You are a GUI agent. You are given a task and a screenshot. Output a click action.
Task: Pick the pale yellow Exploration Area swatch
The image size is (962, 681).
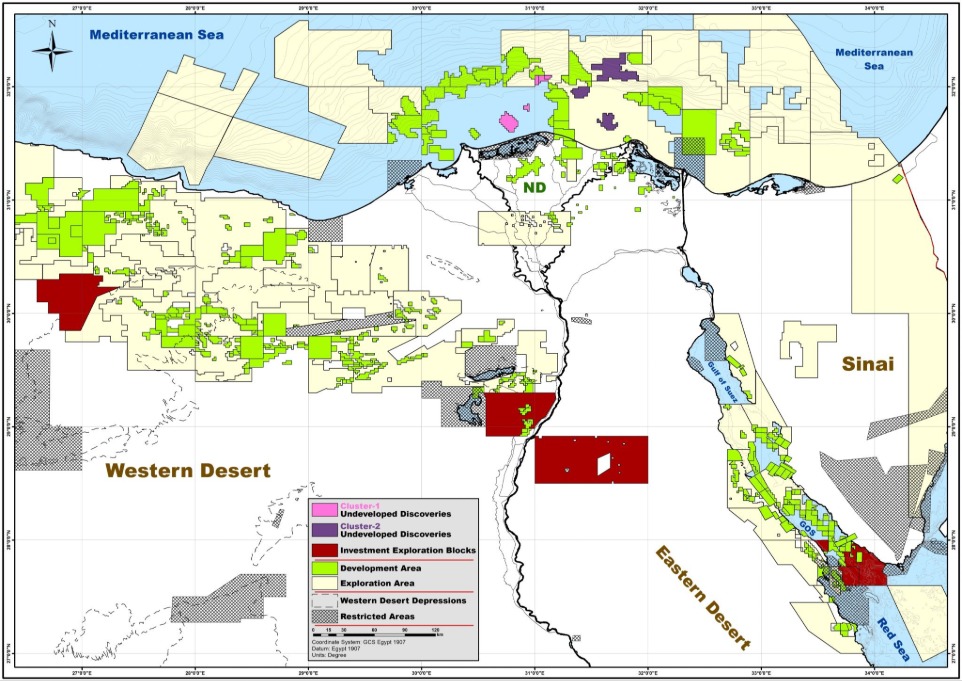[x=323, y=583]
